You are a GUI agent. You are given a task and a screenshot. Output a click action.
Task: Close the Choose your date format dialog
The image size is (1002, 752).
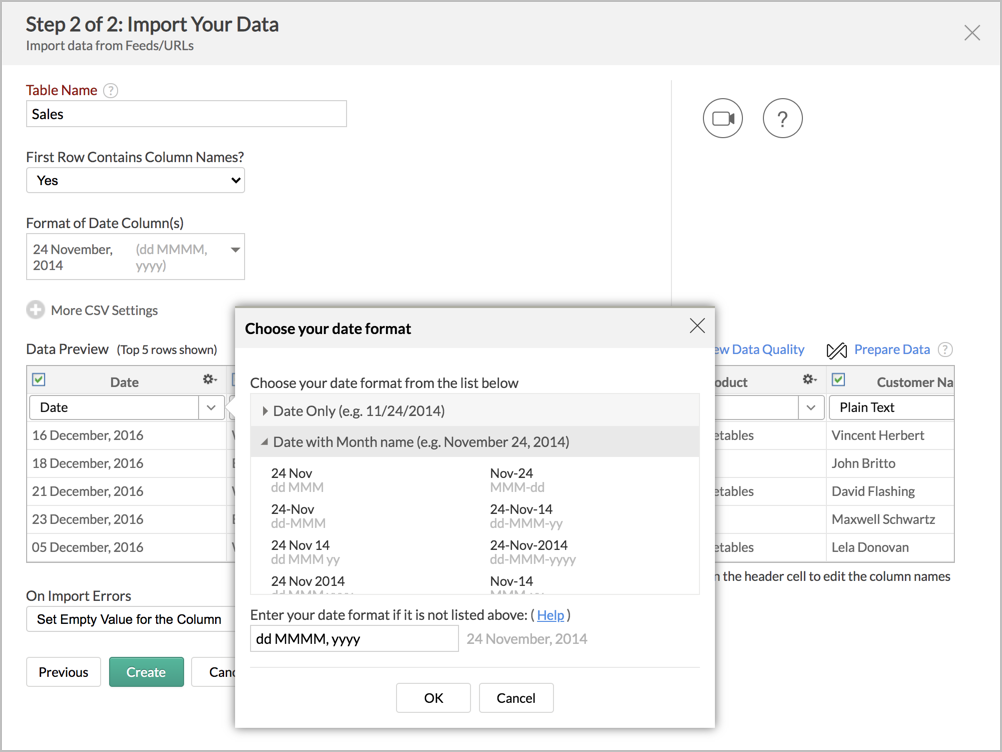(x=697, y=326)
